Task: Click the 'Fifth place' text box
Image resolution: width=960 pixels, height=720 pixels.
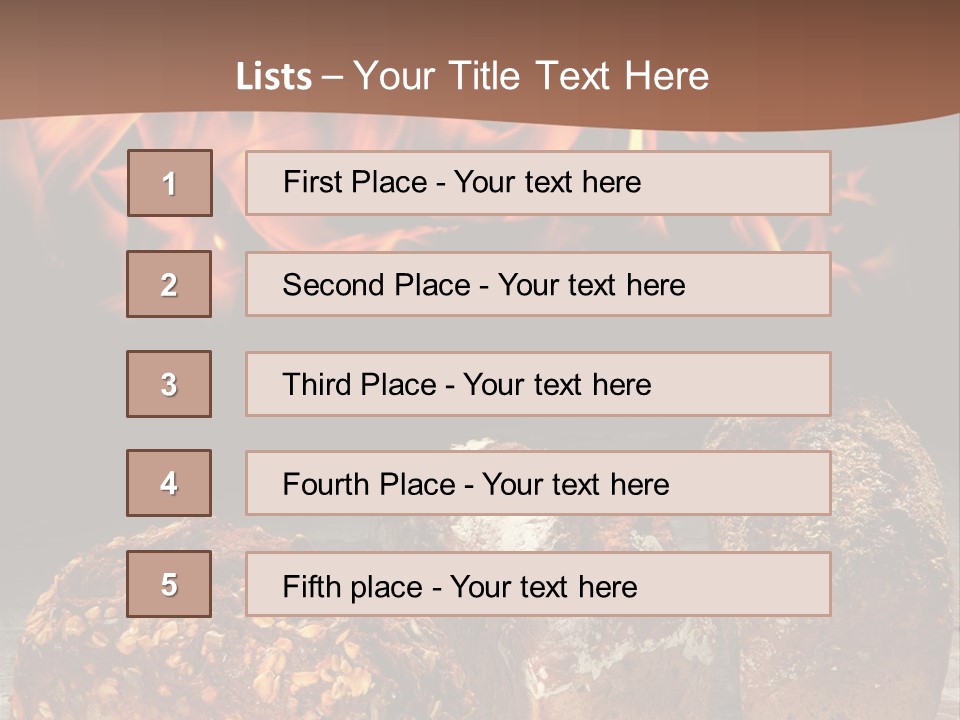Action: coord(538,585)
